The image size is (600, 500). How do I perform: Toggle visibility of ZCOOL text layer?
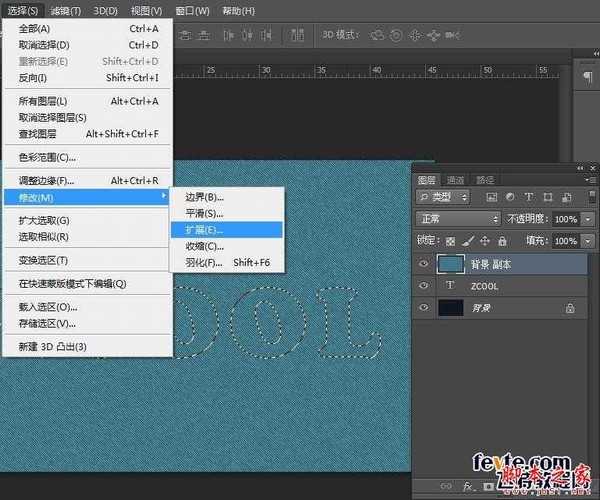click(424, 287)
